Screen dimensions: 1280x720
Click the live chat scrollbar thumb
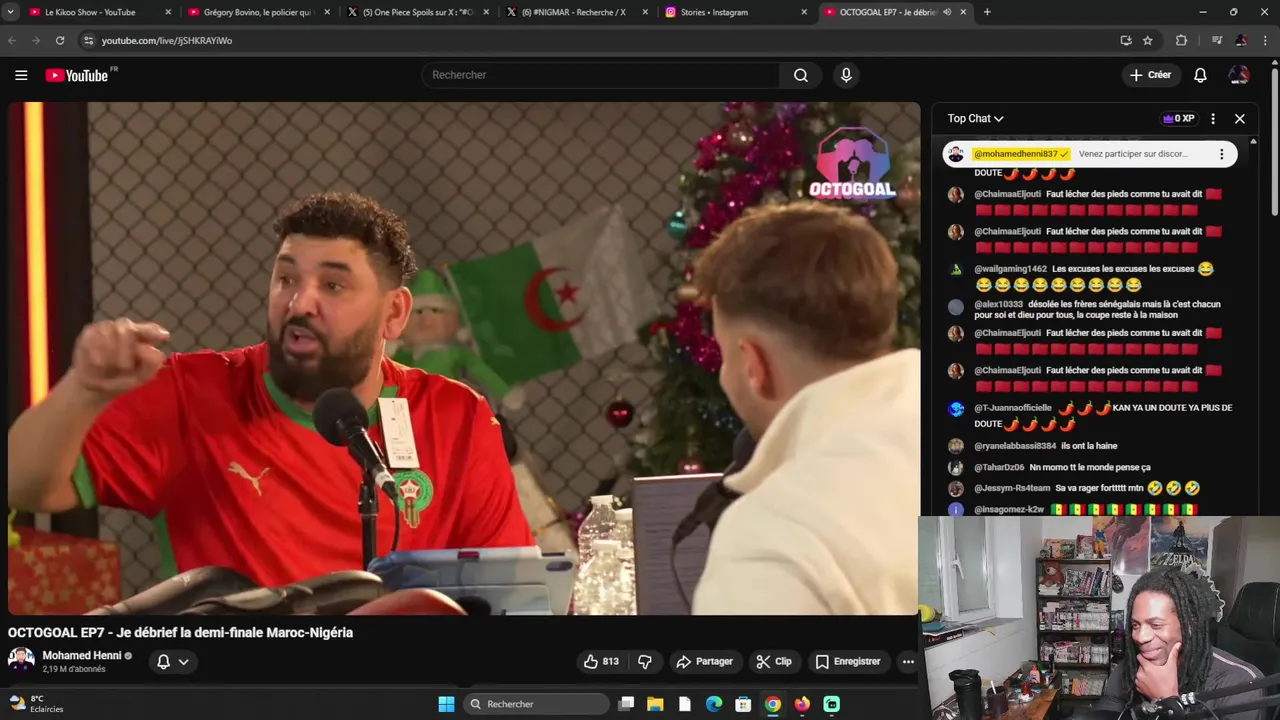click(x=1274, y=140)
